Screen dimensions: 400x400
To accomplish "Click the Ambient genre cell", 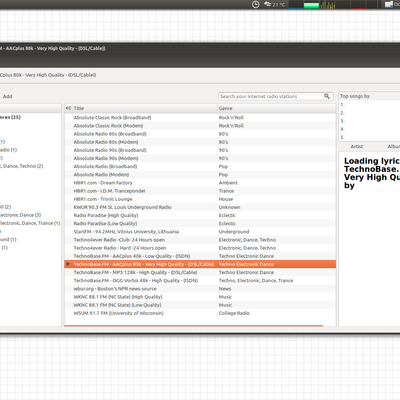I will pos(228,183).
